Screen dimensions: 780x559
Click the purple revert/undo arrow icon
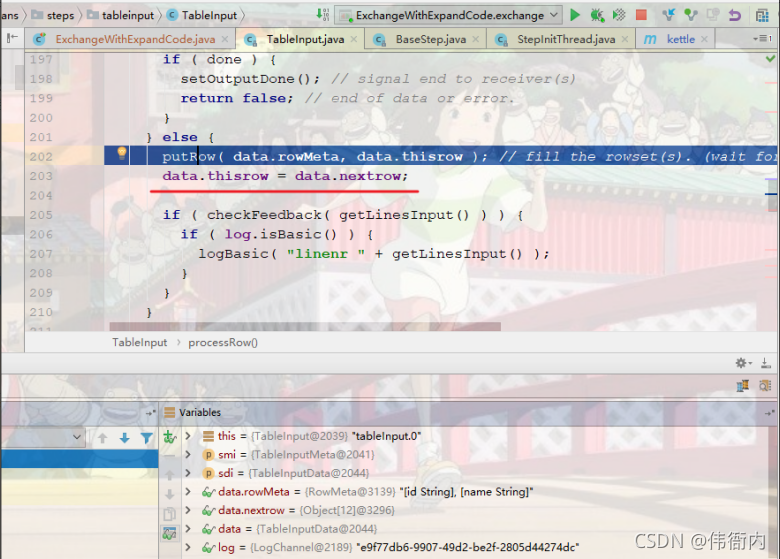pos(735,15)
